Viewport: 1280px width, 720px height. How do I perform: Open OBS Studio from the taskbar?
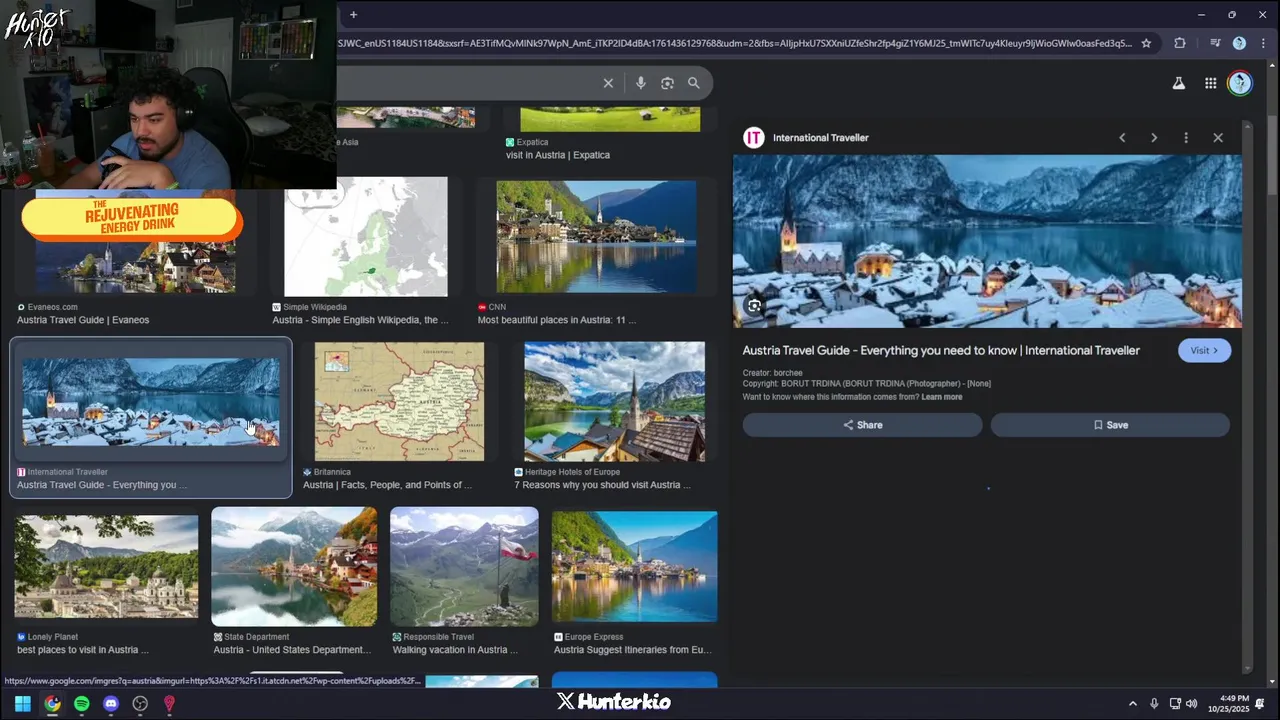point(140,703)
